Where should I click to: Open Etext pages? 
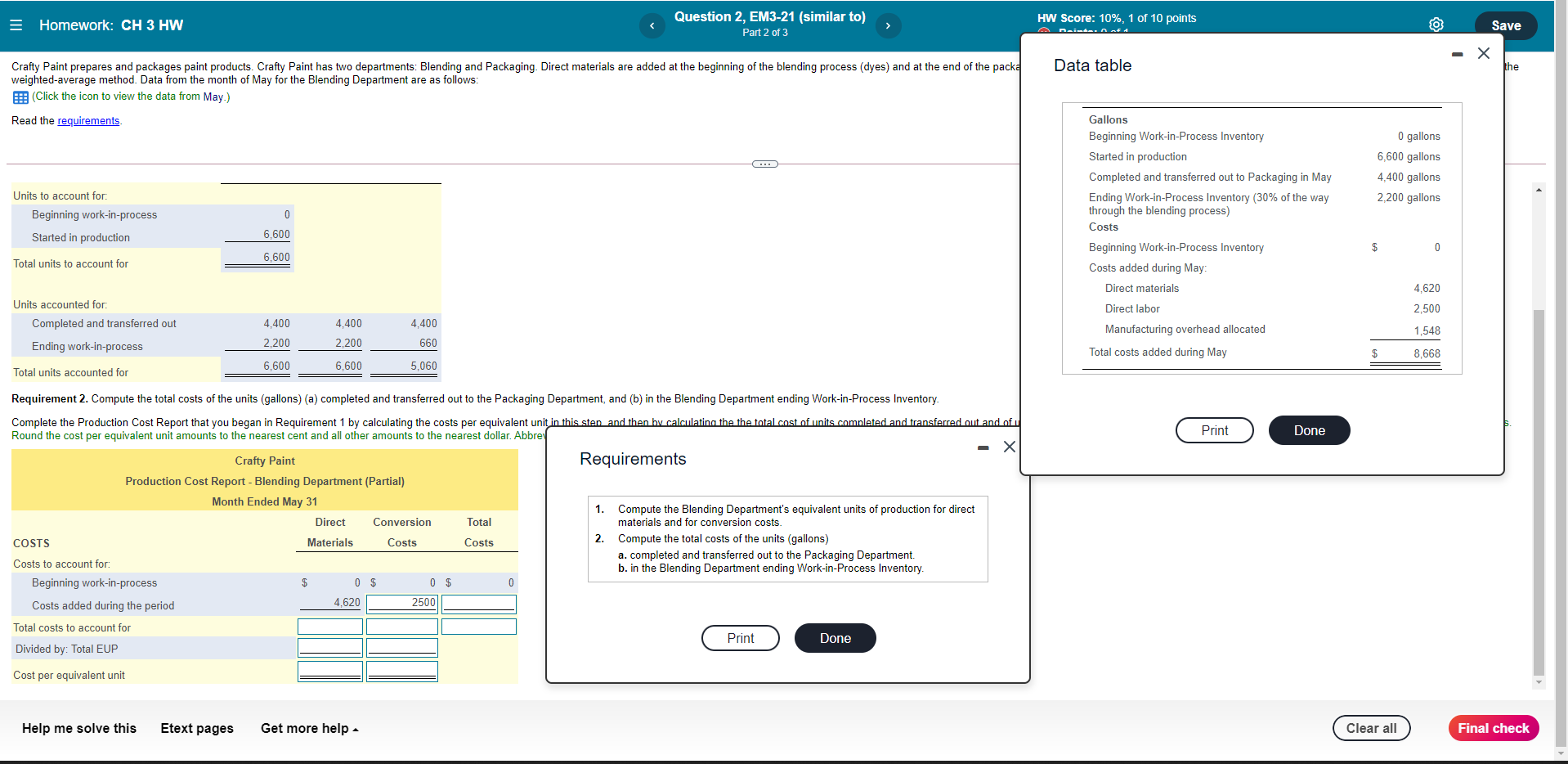[197, 728]
